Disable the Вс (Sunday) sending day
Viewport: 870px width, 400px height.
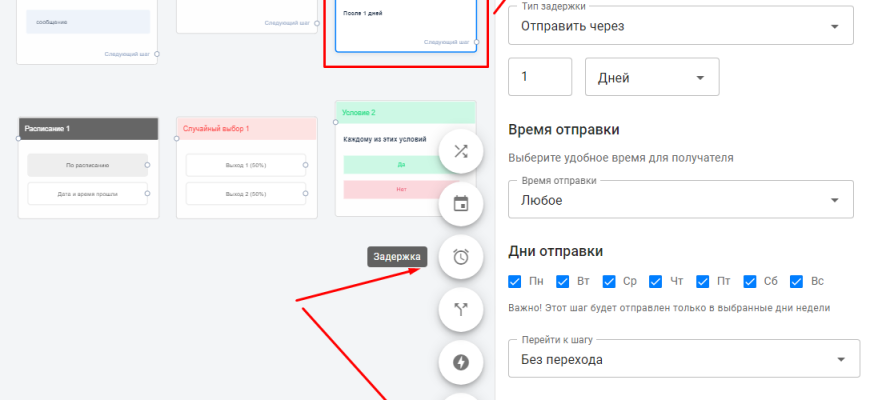pos(797,281)
